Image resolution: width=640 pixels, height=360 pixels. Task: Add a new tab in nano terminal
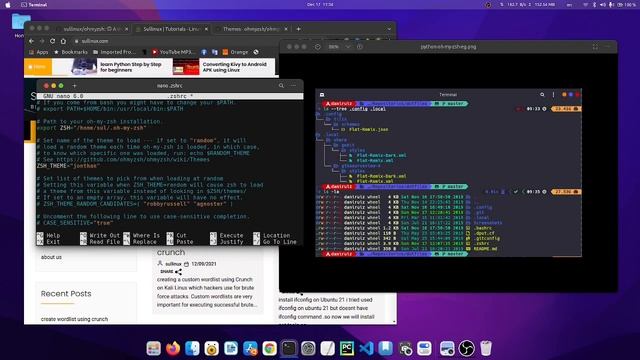(74, 86)
